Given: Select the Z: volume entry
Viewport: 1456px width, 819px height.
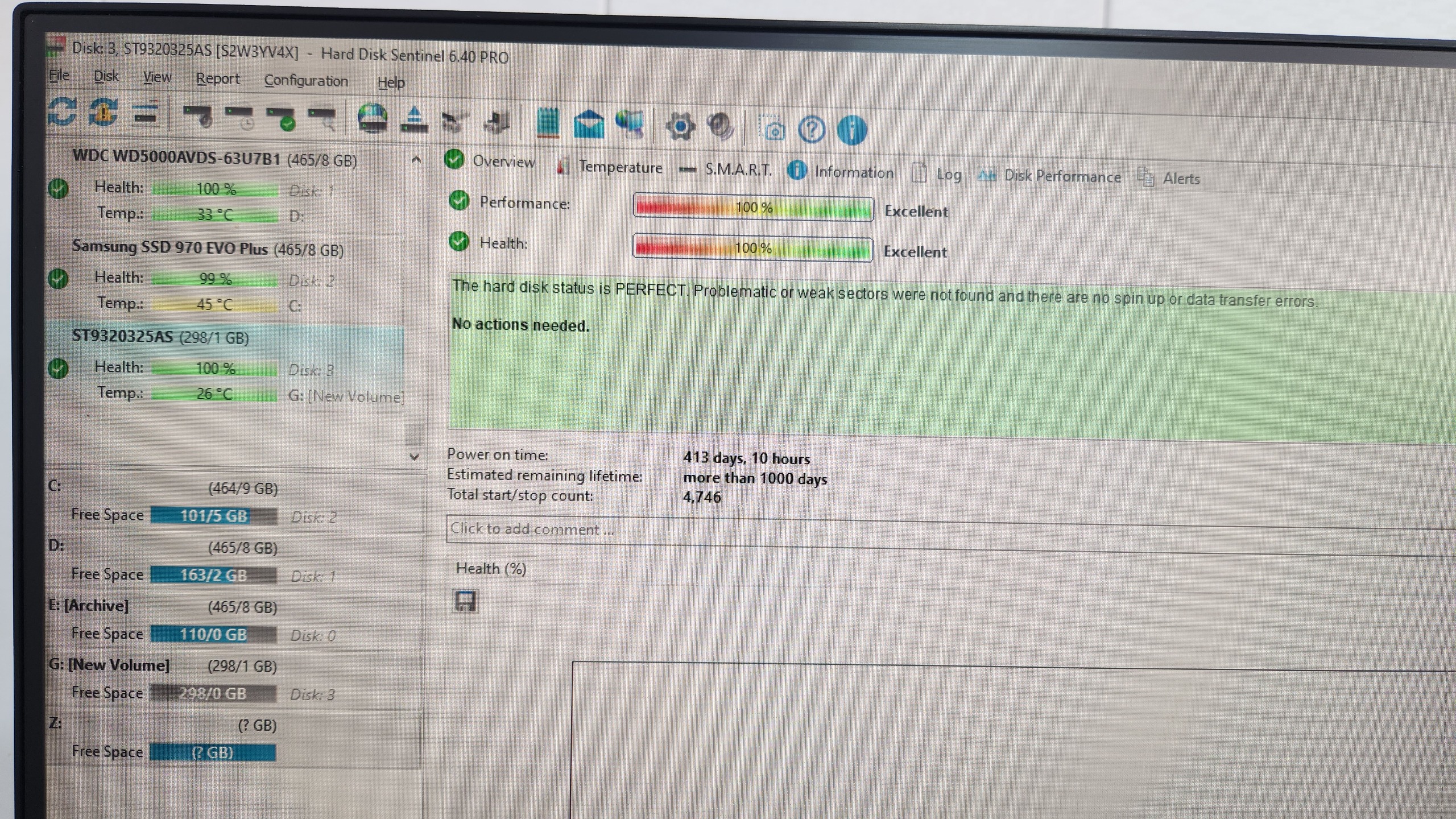Looking at the screenshot, I should click(x=234, y=738).
